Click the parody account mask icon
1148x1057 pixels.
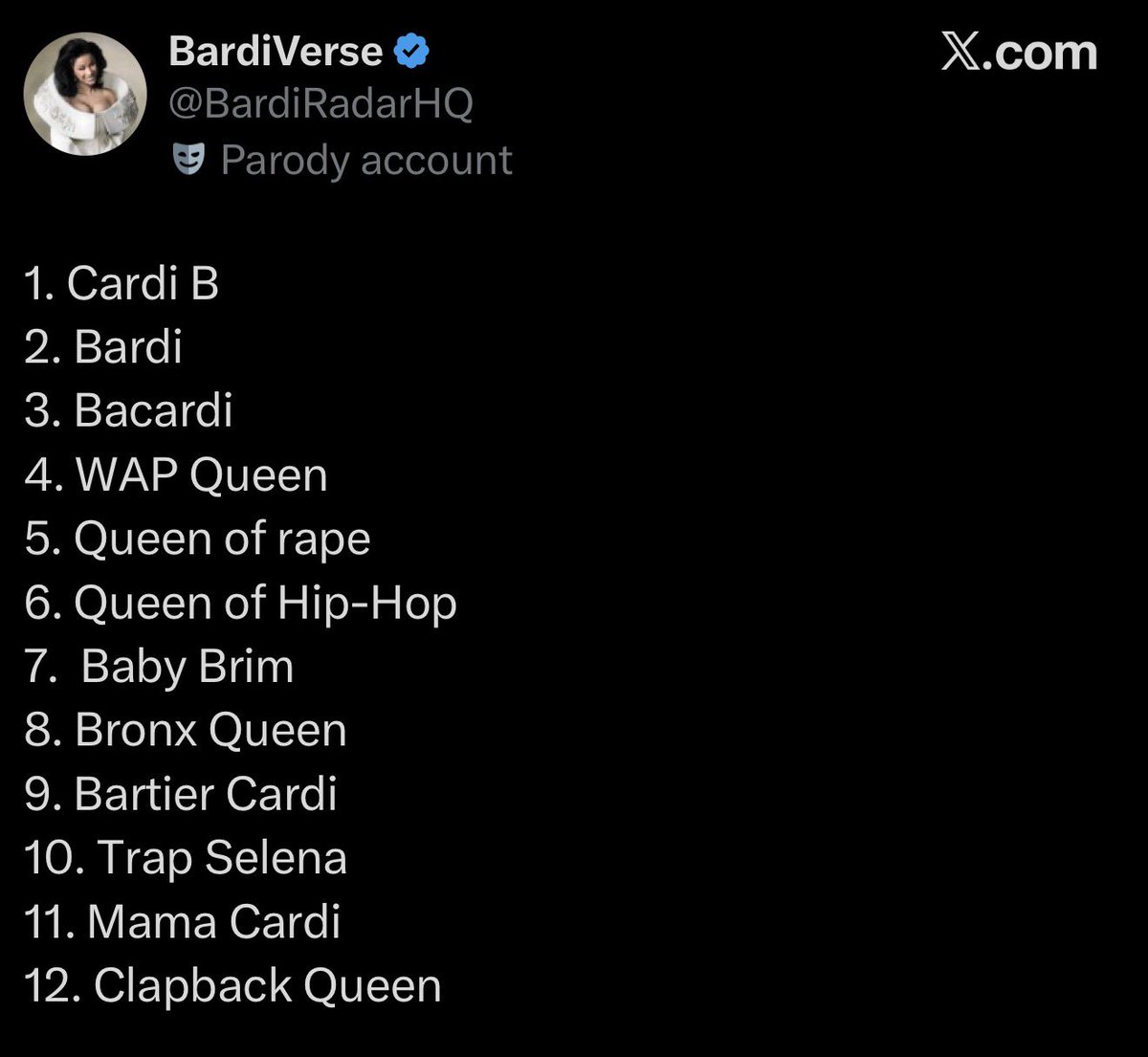pyautogui.click(x=189, y=160)
